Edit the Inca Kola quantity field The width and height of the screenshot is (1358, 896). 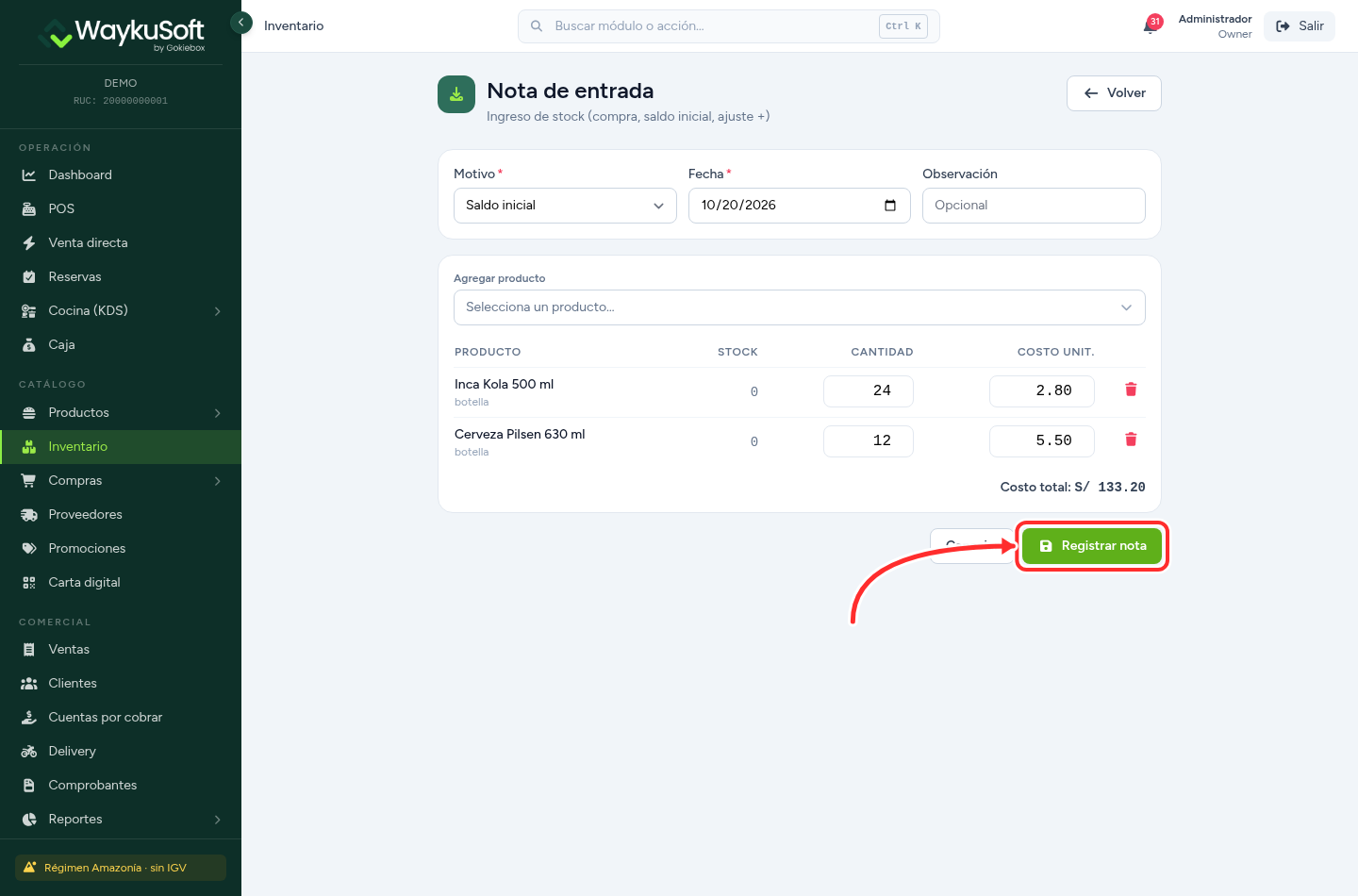point(869,390)
